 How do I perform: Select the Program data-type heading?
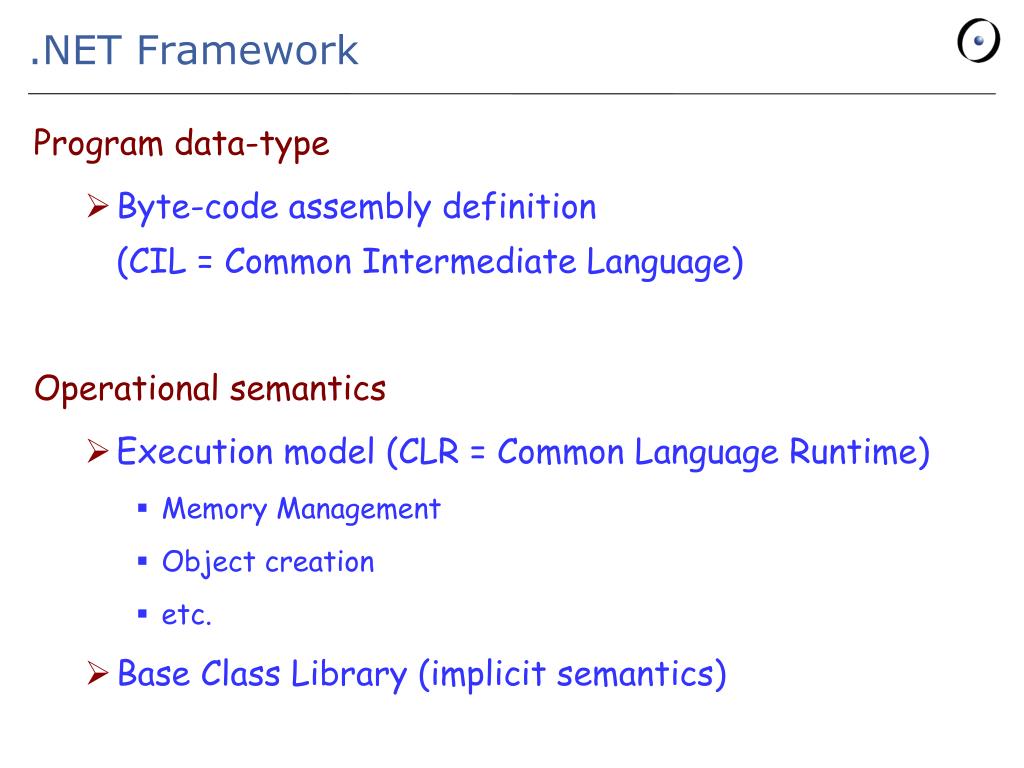coord(181,144)
